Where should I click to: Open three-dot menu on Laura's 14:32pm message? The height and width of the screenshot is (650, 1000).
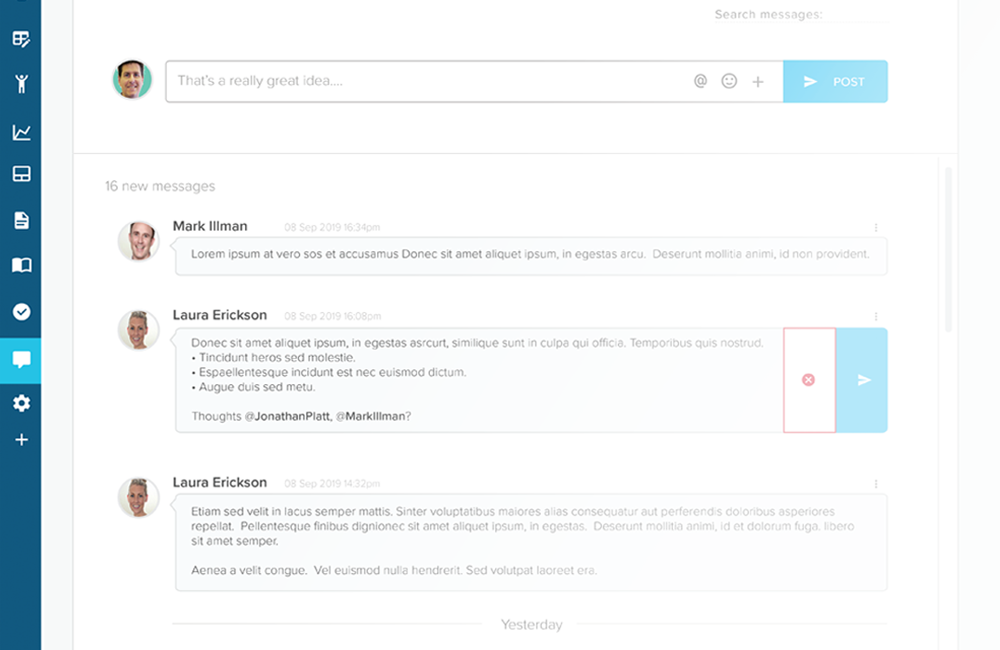[x=876, y=484]
